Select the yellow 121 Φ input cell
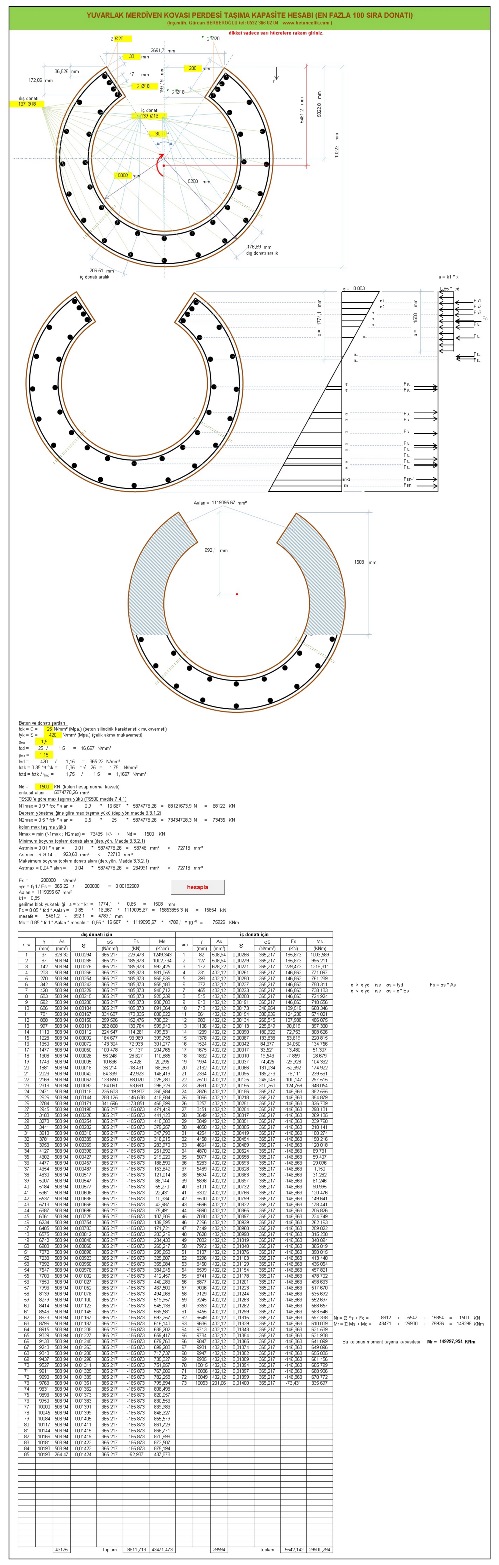499x1565 pixels. [x=27, y=104]
